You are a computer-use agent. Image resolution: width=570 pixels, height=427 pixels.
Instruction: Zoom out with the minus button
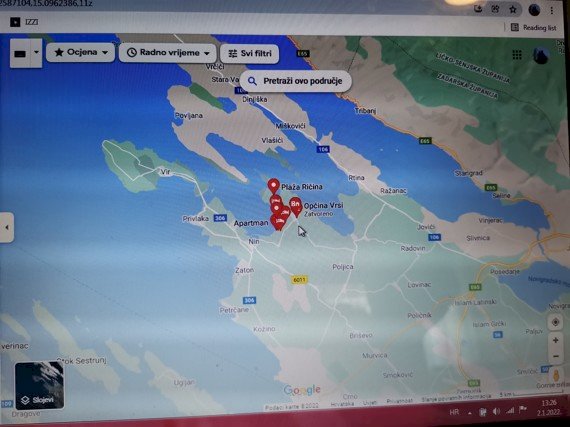click(x=555, y=356)
